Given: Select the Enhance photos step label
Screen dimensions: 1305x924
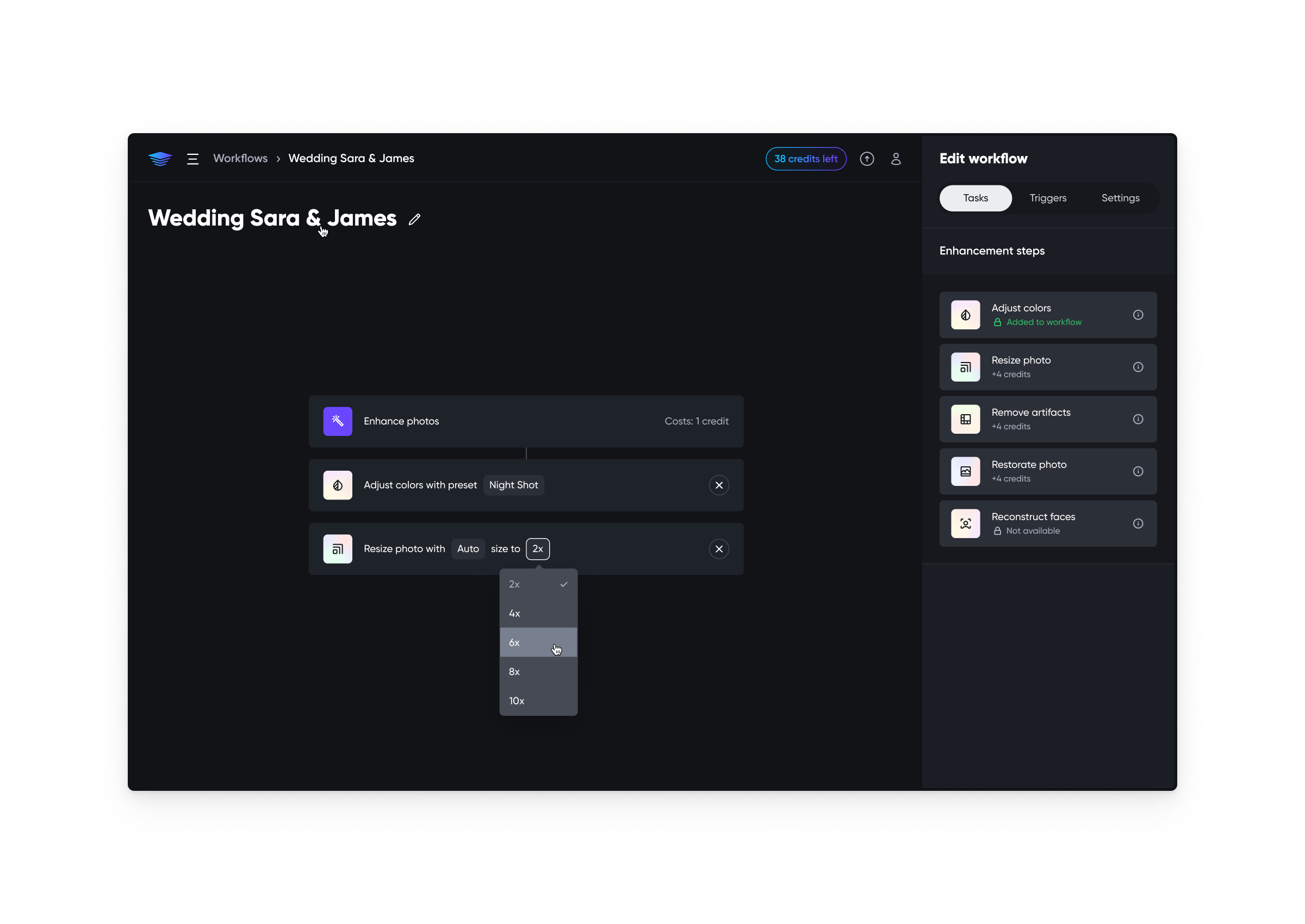Looking at the screenshot, I should click(401, 421).
